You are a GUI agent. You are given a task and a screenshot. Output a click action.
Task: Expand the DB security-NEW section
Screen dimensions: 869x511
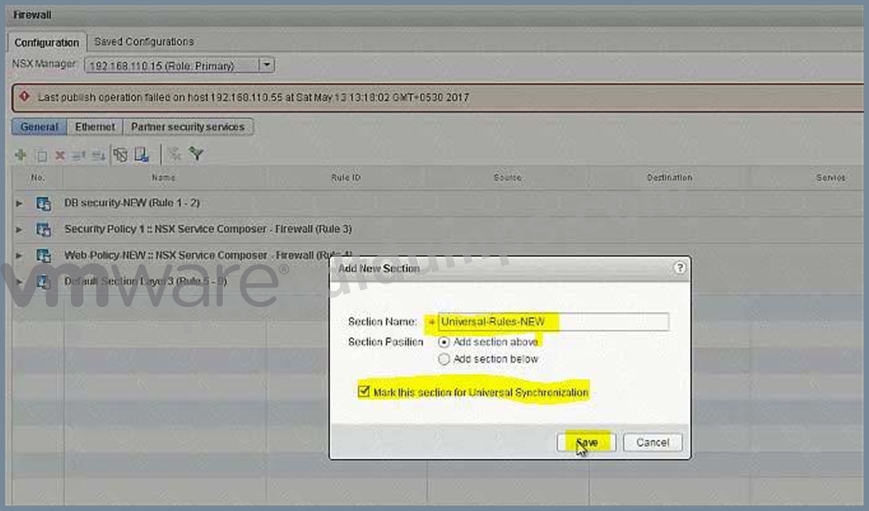coord(19,203)
